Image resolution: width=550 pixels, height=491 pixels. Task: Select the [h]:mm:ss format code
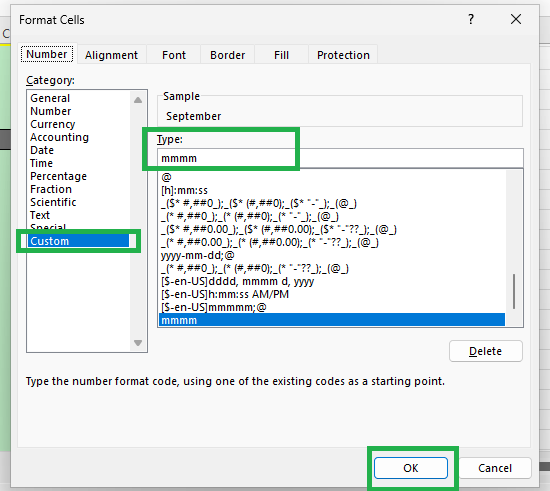(332, 190)
